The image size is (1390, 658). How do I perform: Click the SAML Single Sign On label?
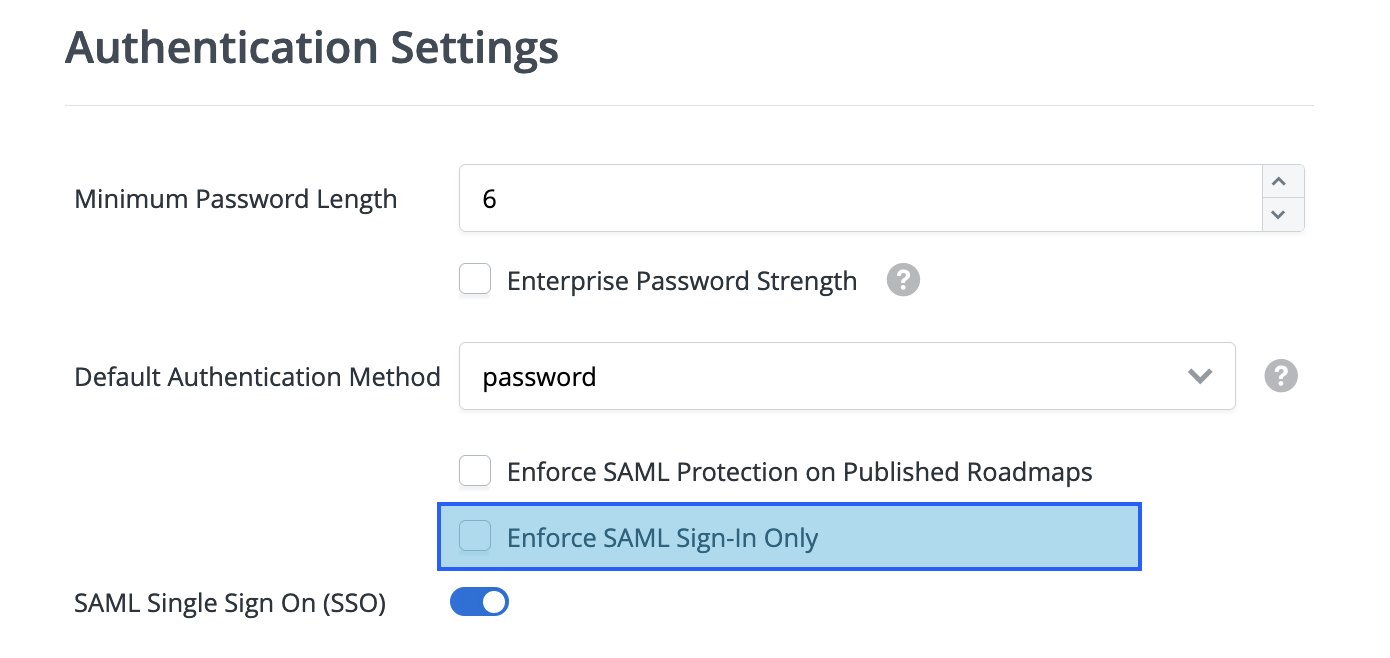coord(230,602)
